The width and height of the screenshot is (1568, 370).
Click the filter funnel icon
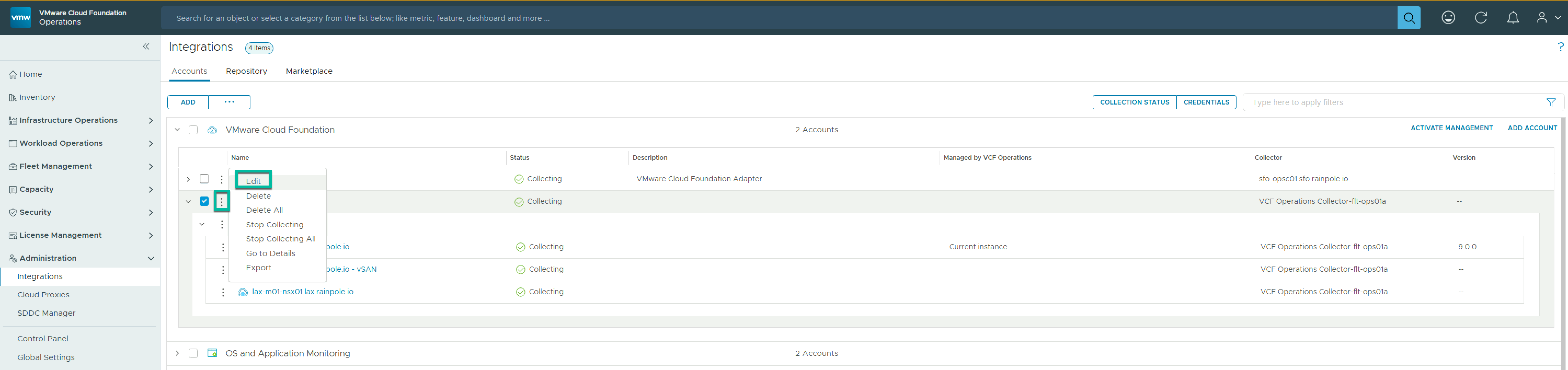coord(1551,102)
